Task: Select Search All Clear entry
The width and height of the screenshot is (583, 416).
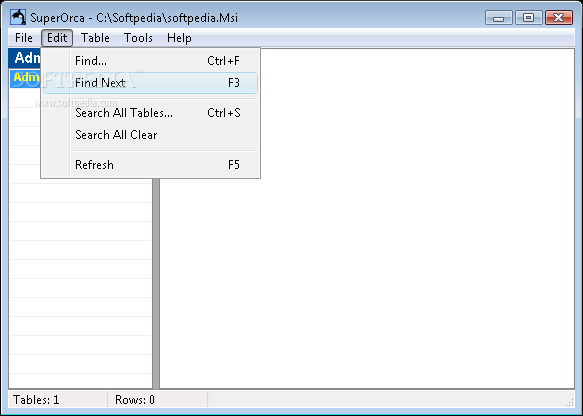Action: tap(150, 135)
